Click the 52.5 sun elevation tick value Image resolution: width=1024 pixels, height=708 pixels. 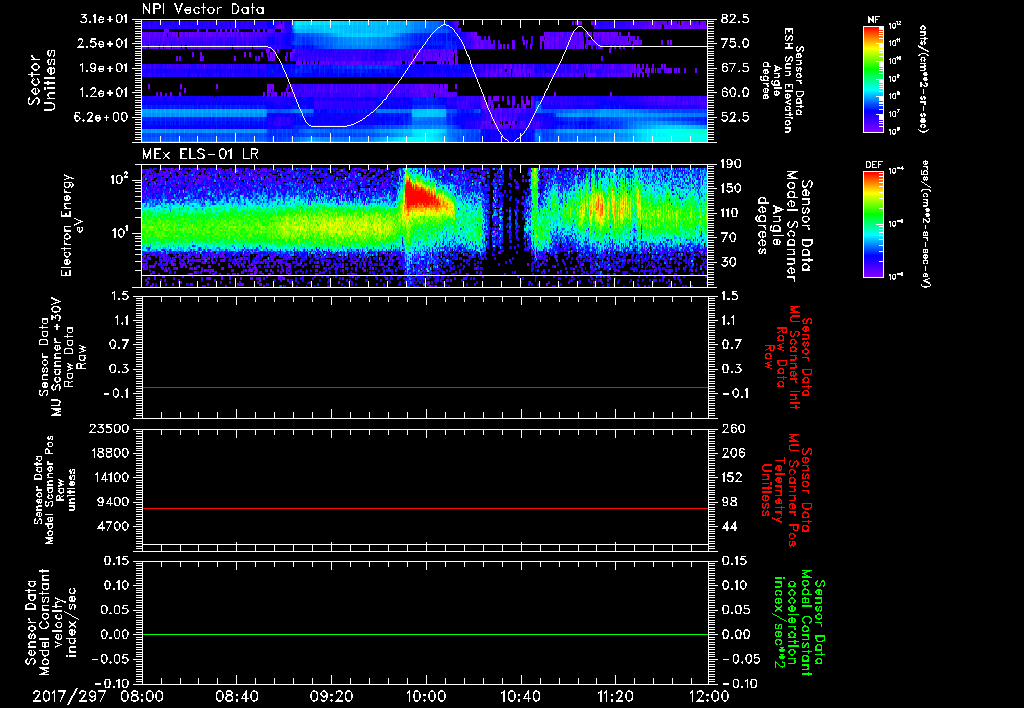tap(735, 117)
